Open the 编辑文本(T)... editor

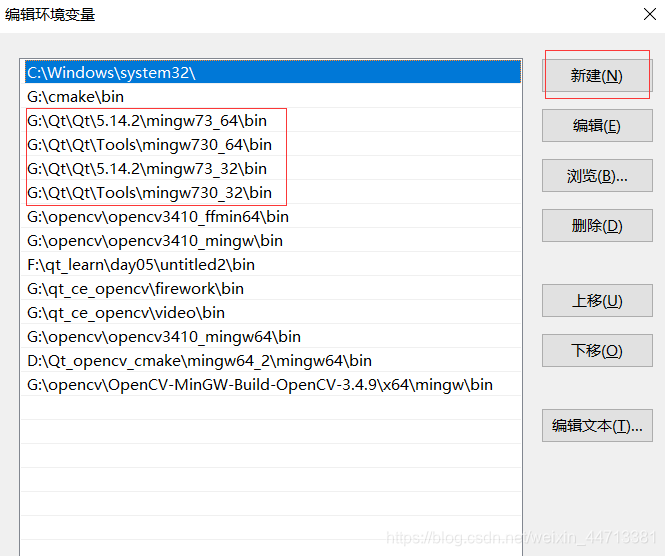[597, 425]
